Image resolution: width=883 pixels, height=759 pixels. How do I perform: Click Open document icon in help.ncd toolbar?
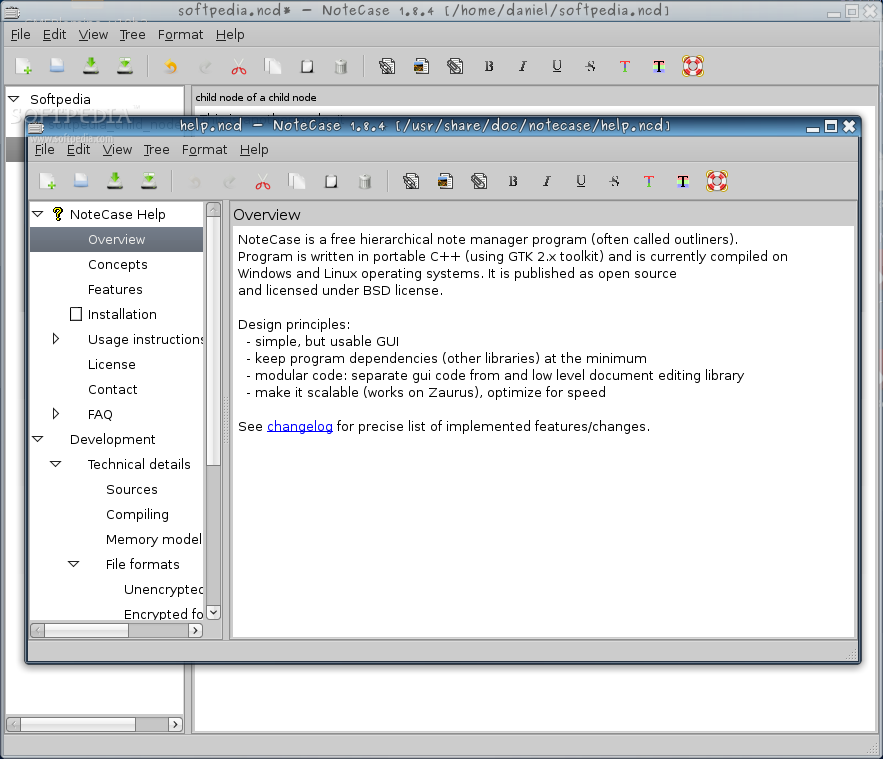coord(81,181)
